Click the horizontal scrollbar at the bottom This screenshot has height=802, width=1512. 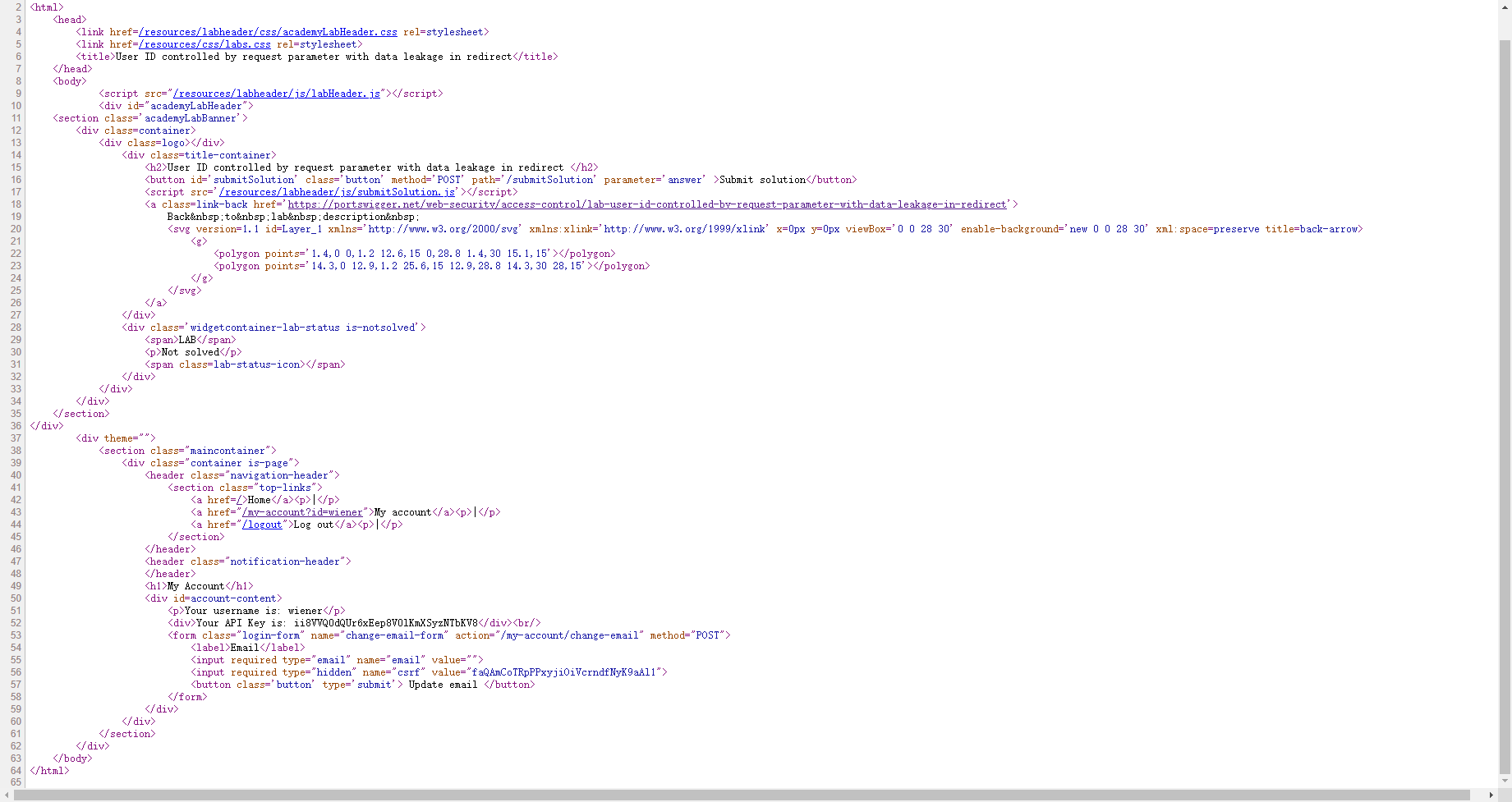(742, 795)
